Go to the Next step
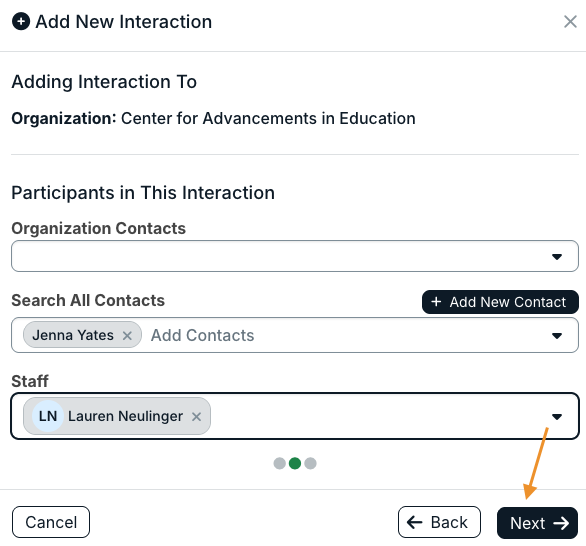The height and width of the screenshot is (546, 586). (537, 523)
